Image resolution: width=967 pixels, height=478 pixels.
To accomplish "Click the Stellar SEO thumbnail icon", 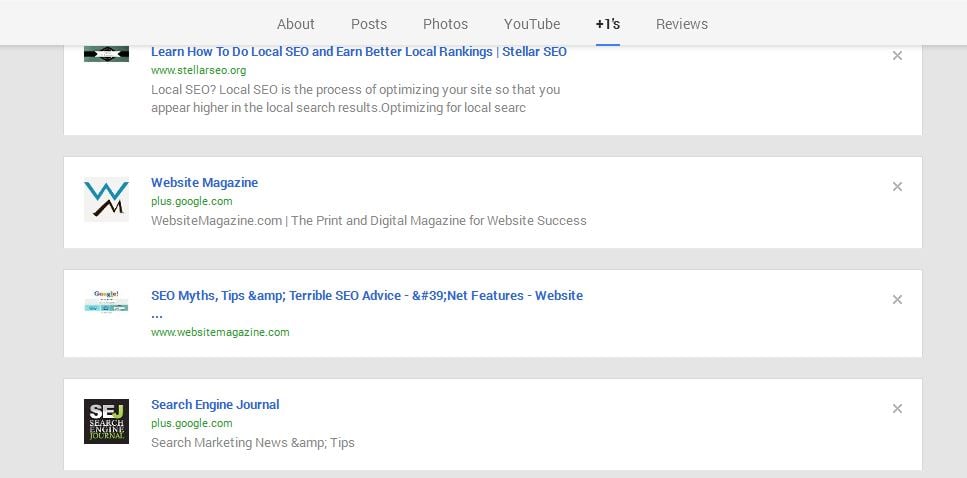I will (106, 54).
